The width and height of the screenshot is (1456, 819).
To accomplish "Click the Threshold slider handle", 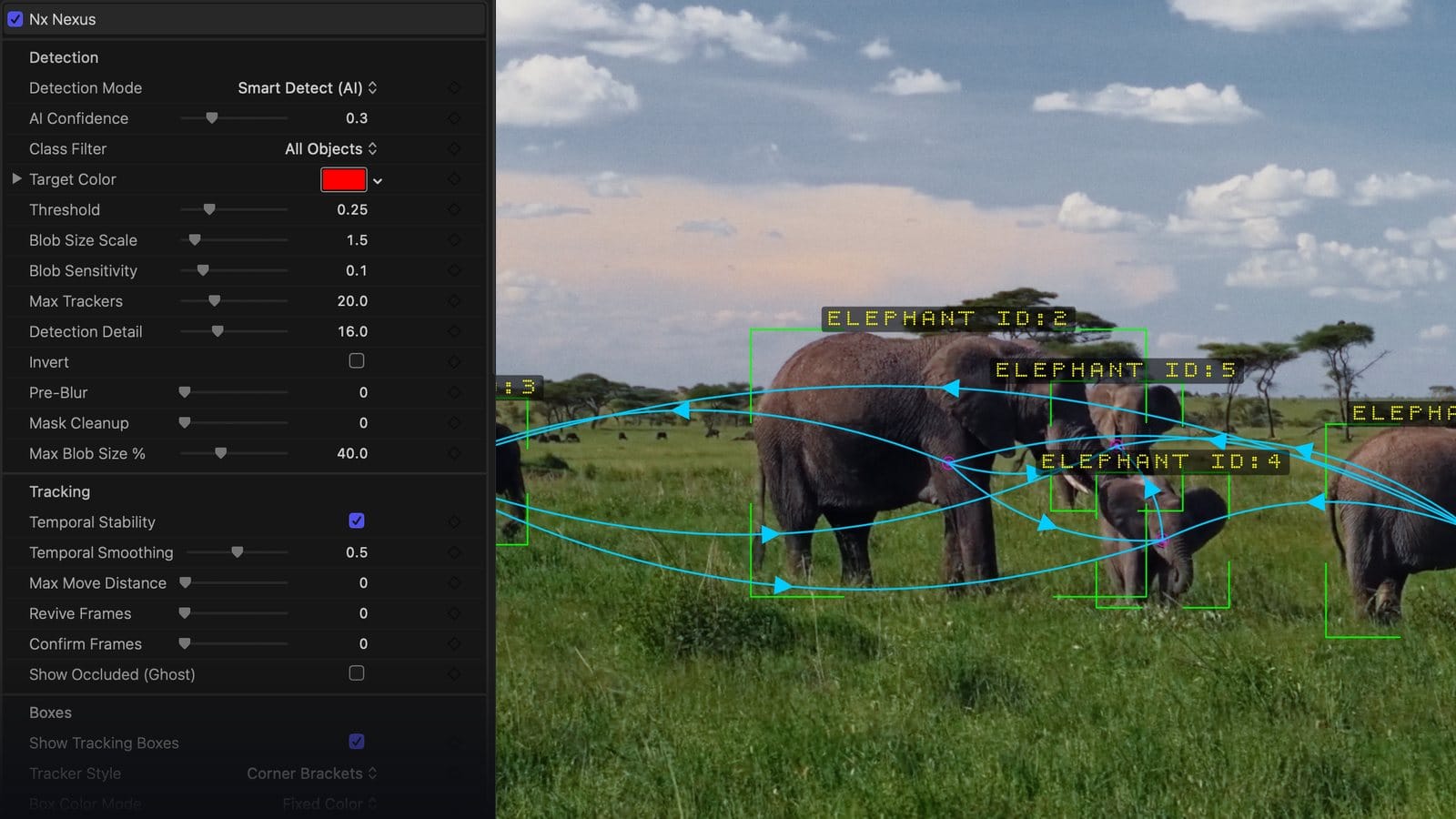I will click(x=209, y=209).
